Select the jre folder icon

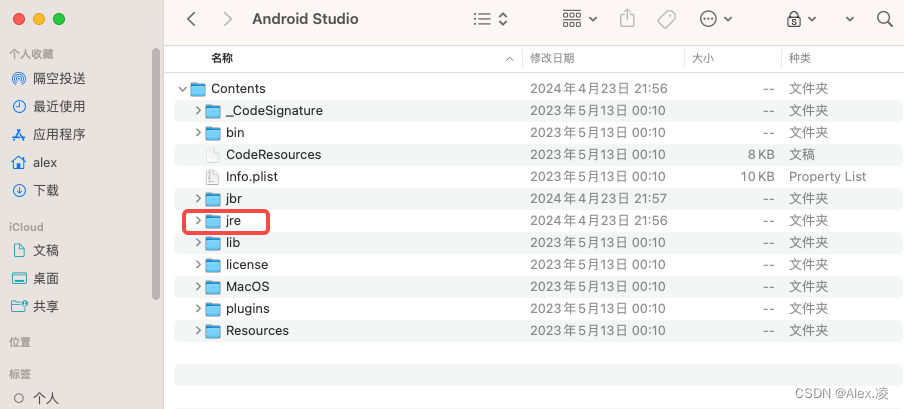(x=213, y=221)
